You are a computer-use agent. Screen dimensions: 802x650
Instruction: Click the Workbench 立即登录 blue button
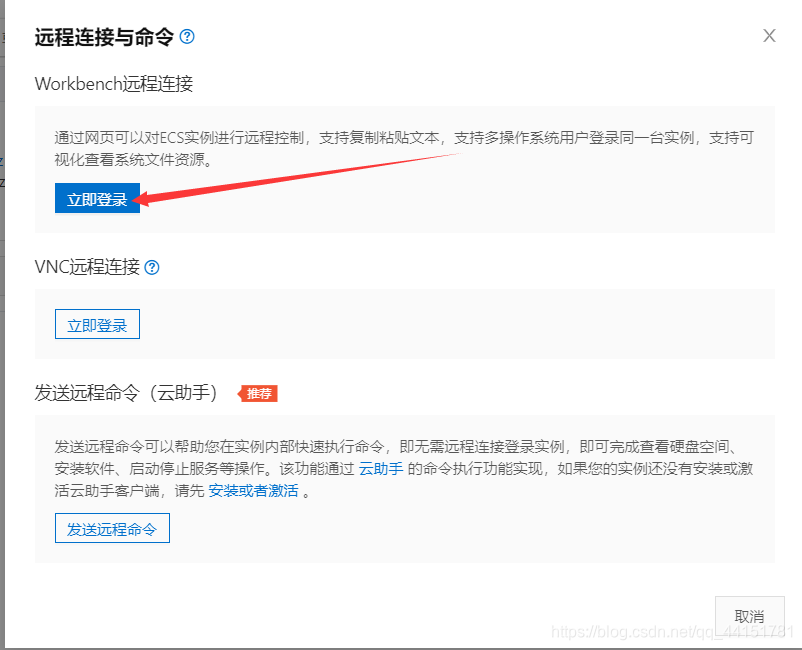pyautogui.click(x=97, y=198)
